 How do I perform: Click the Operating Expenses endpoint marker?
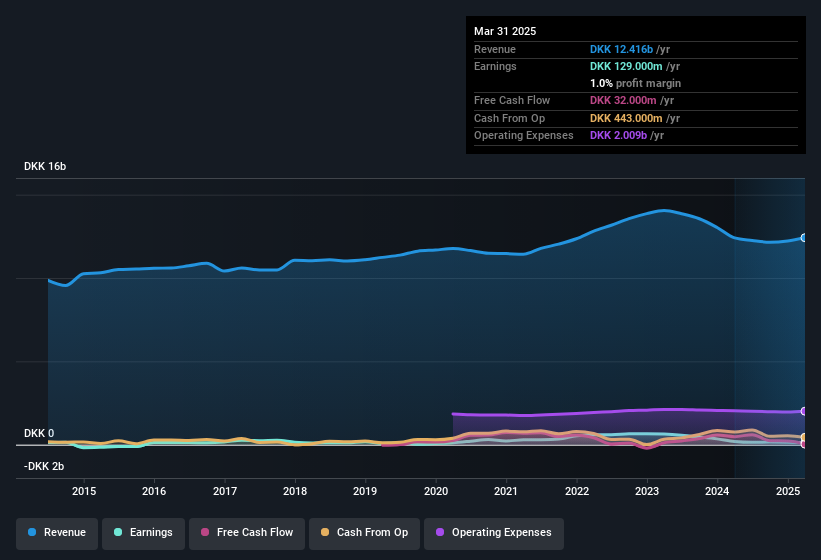[804, 411]
